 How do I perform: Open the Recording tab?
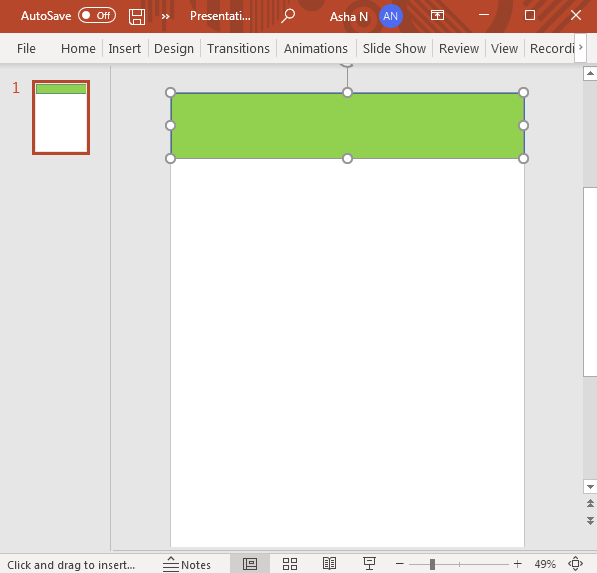pyautogui.click(x=552, y=48)
